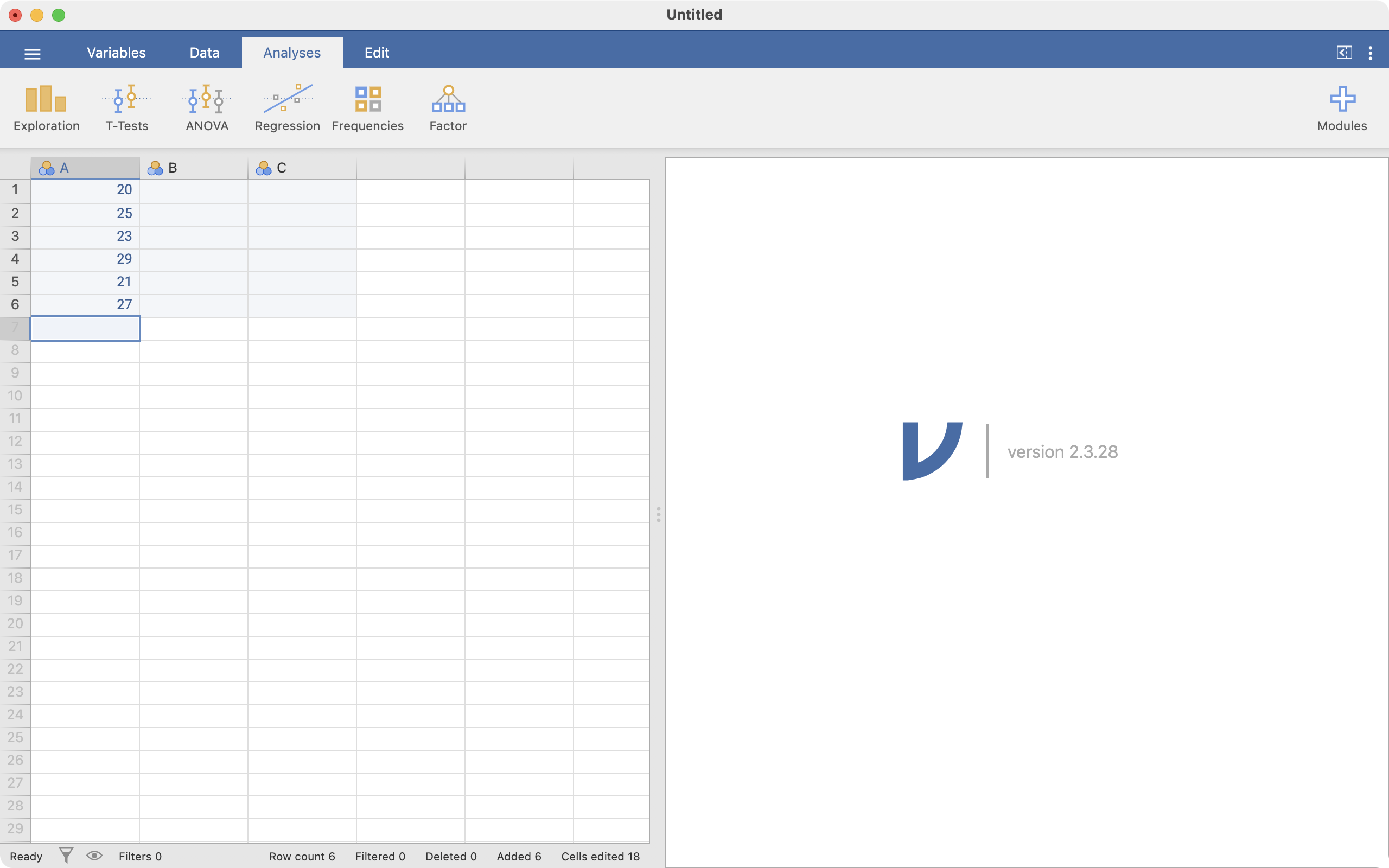Screen dimensions: 1389x868
Task: Open the Frequencies analysis menu
Action: point(367,108)
